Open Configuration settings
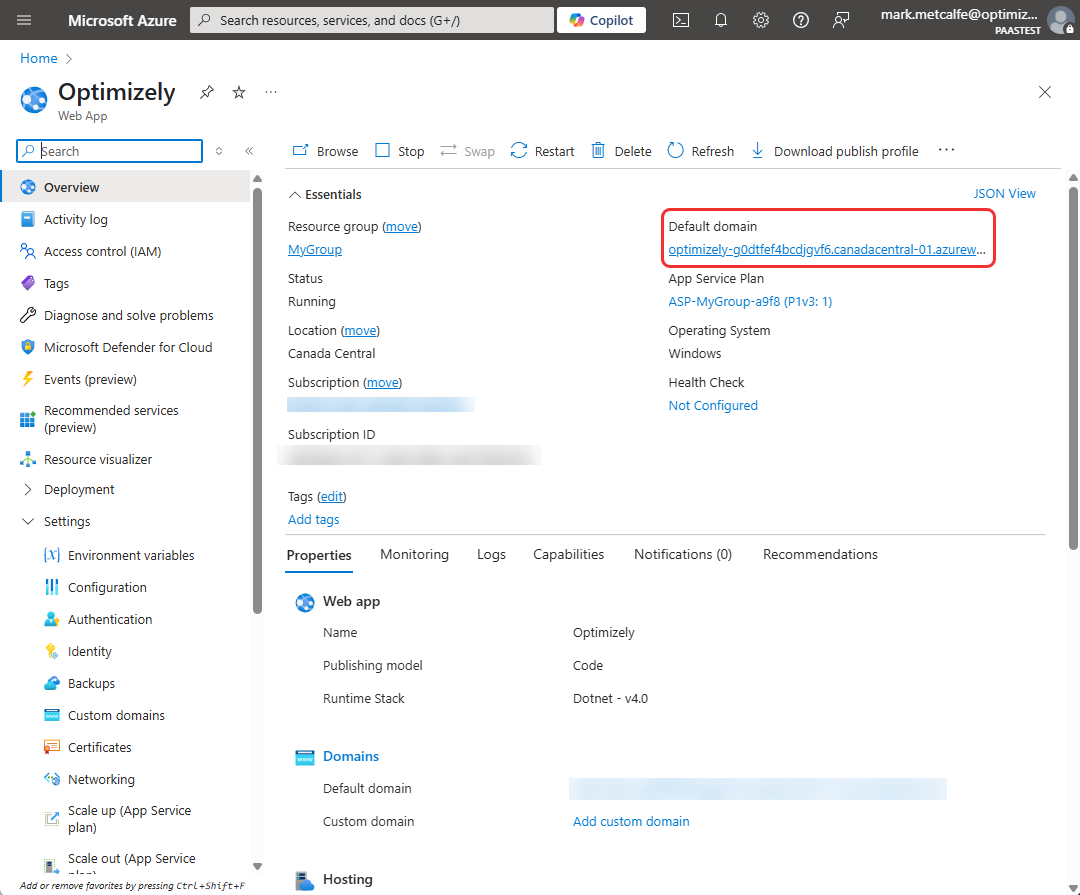This screenshot has width=1080, height=895. (107, 588)
